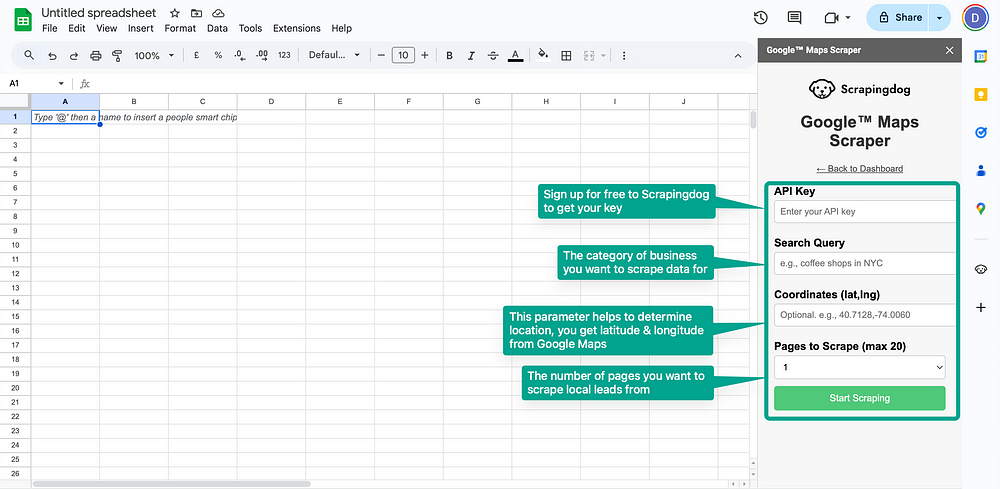Click font size field 10
This screenshot has width=1000, height=489.
[403, 55]
